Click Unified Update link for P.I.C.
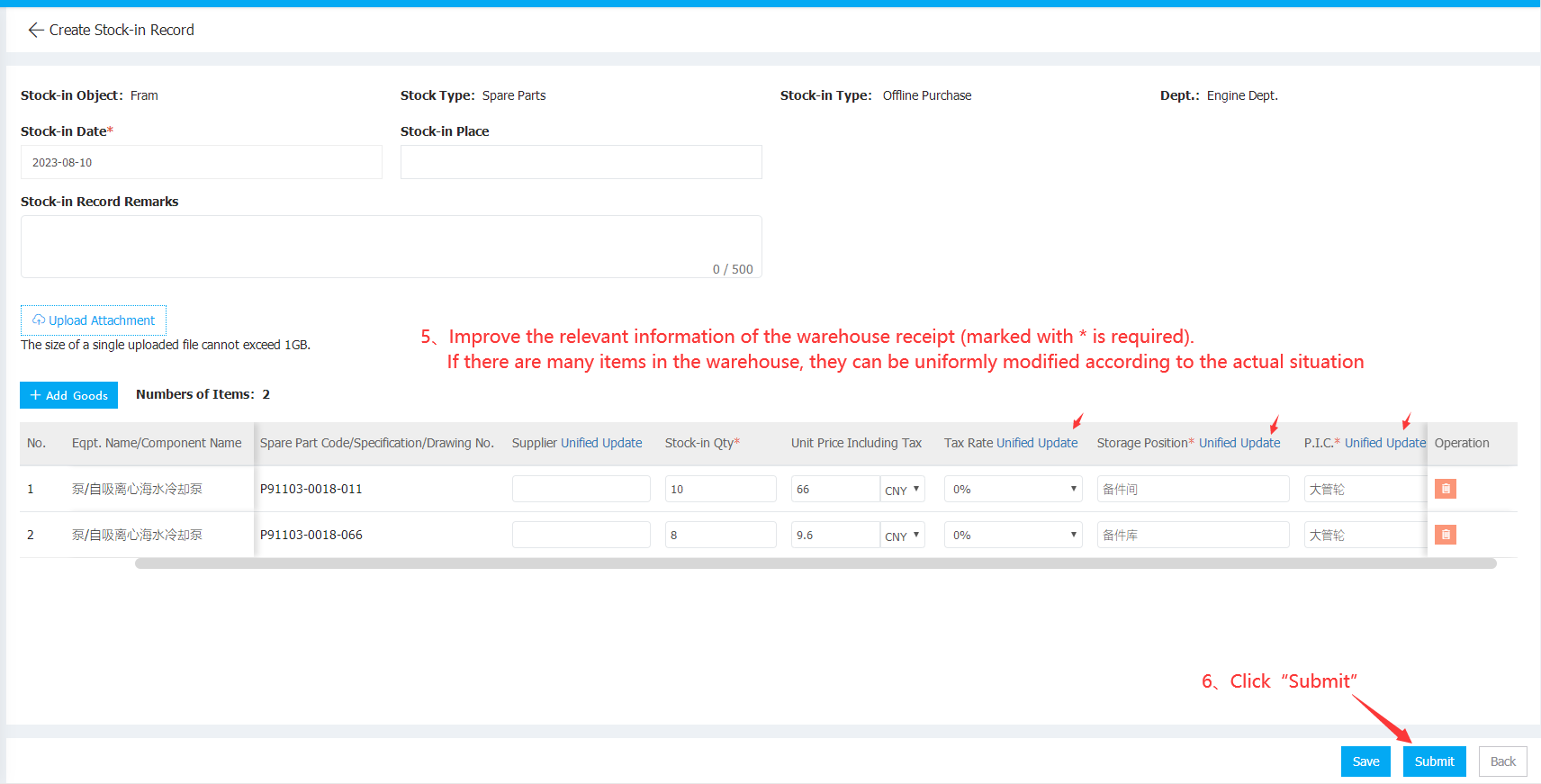This screenshot has width=1541, height=784. click(x=1385, y=443)
